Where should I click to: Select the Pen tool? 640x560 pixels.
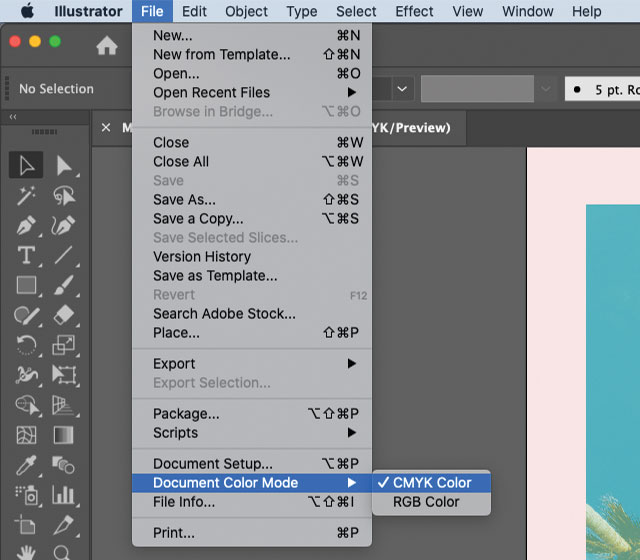[27, 226]
